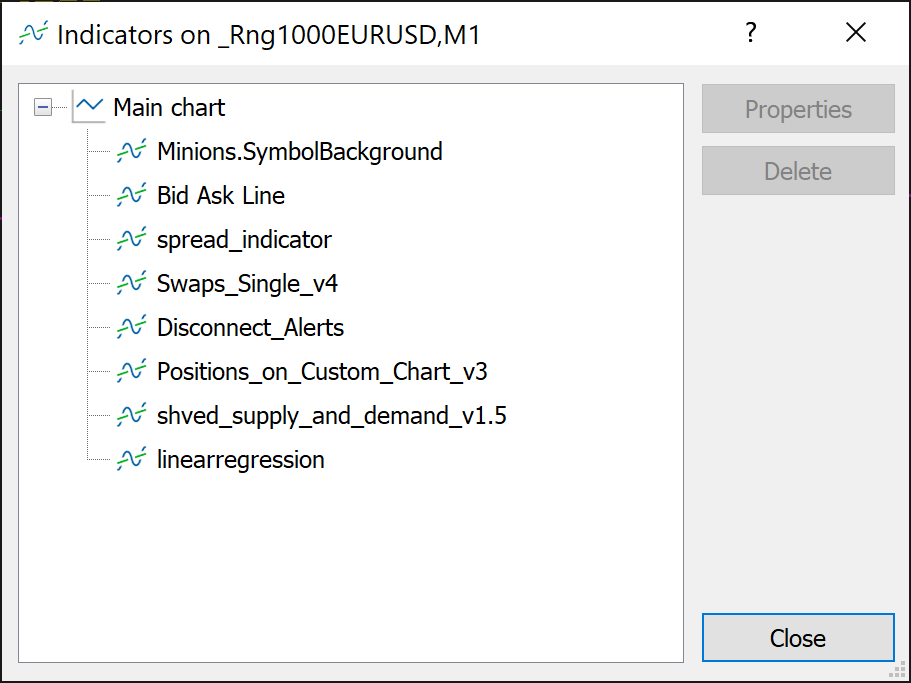Click the Positions_on_Custom_Chart_v3 icon
Image resolution: width=911 pixels, height=683 pixels.
131,372
